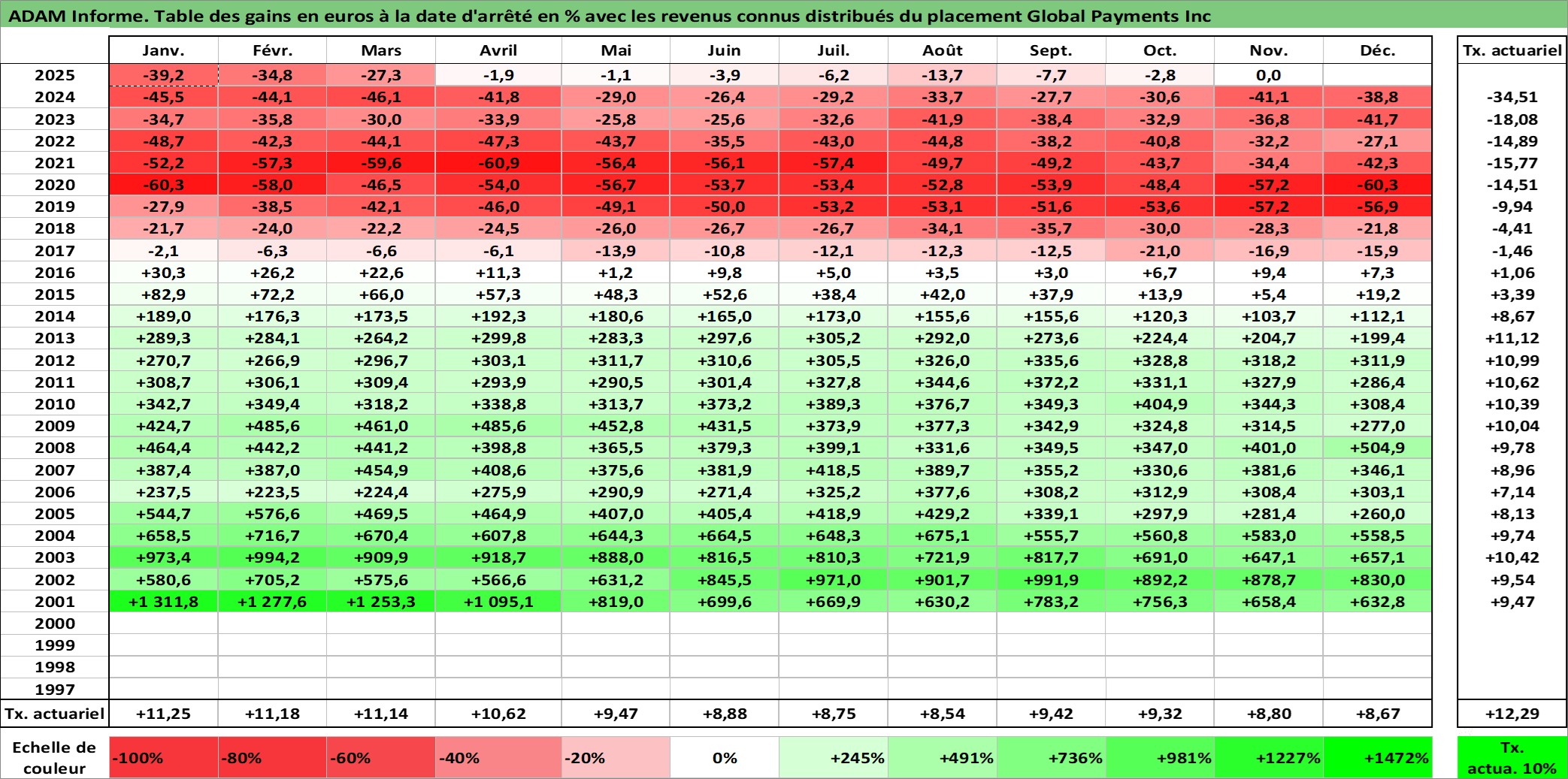Select the cell showing +544,7

[163, 514]
